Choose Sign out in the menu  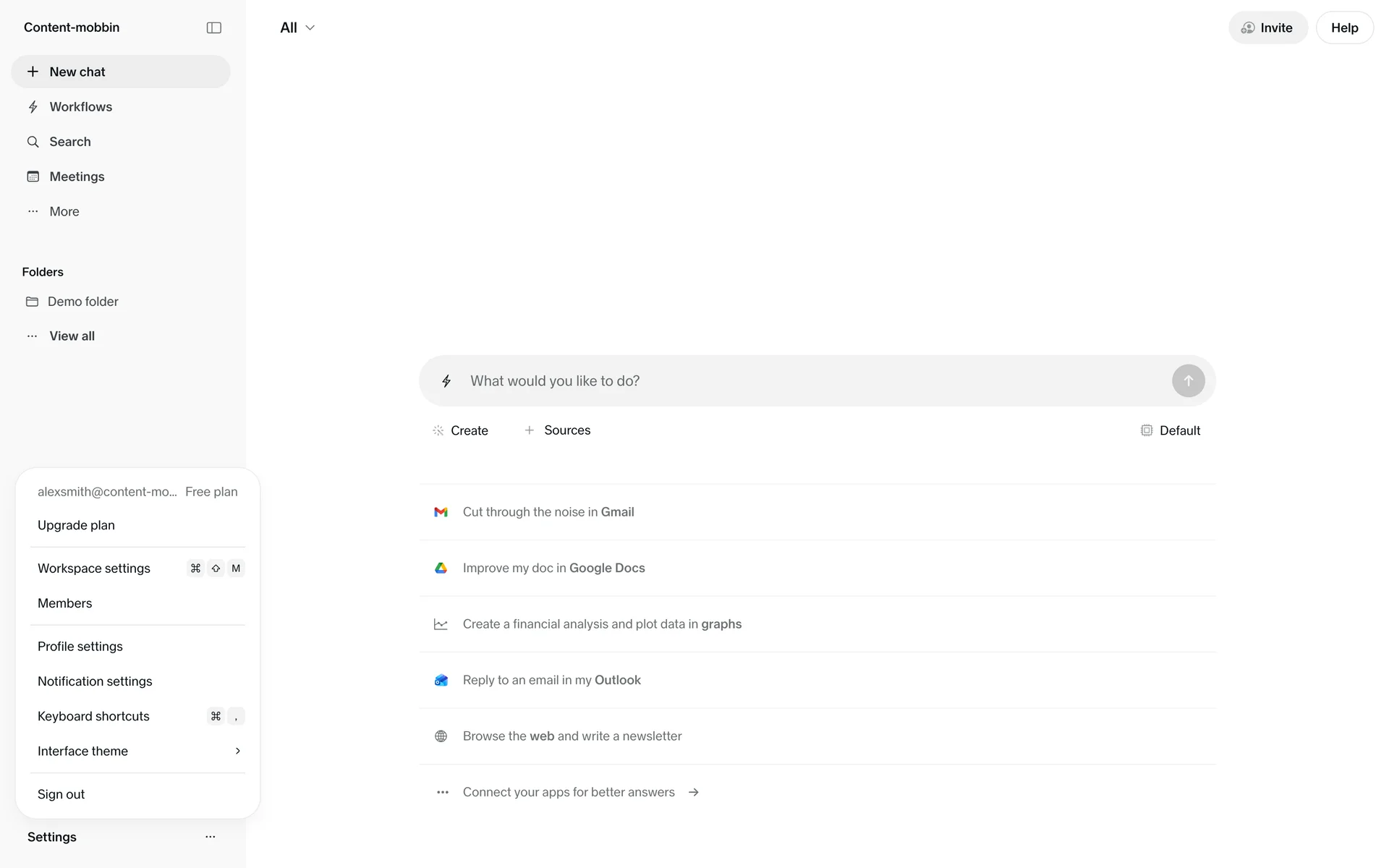[x=61, y=794]
